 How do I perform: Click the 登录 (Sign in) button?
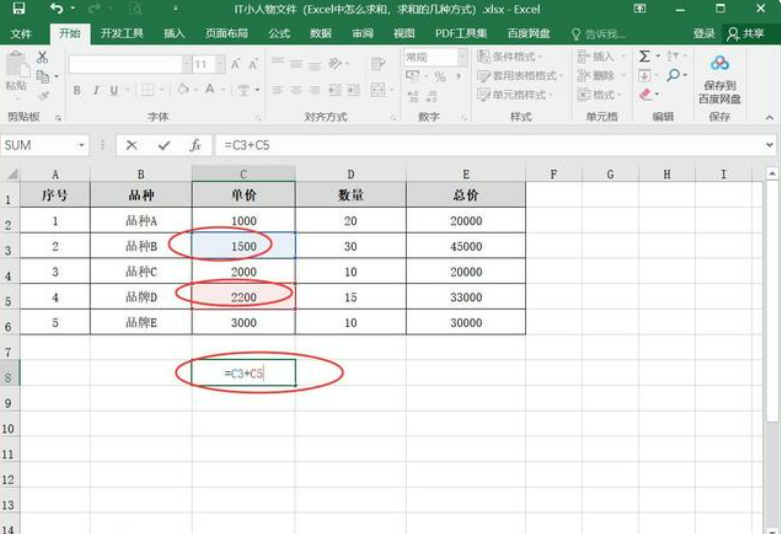click(704, 33)
